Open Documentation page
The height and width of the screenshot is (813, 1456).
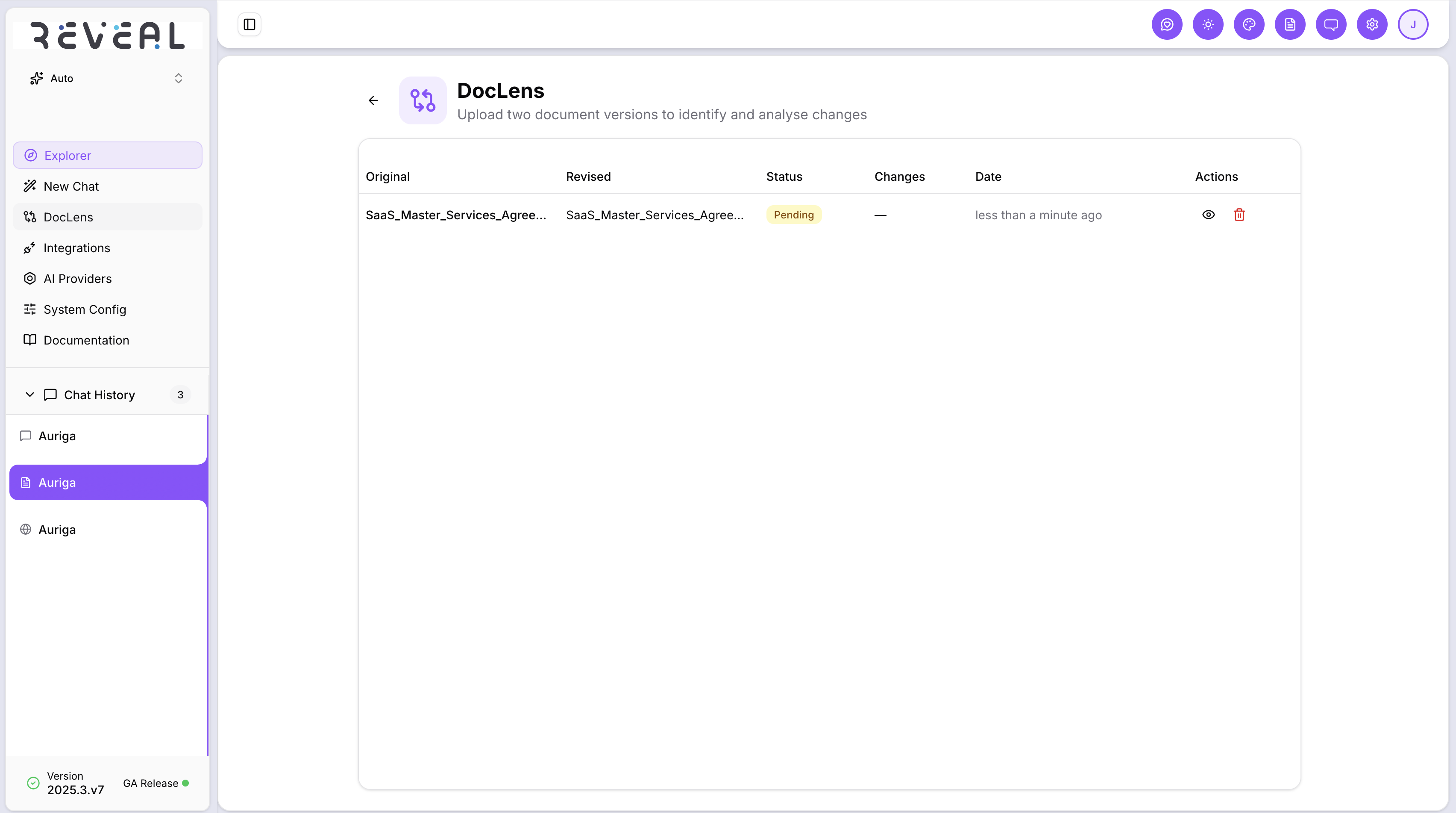tap(107, 340)
